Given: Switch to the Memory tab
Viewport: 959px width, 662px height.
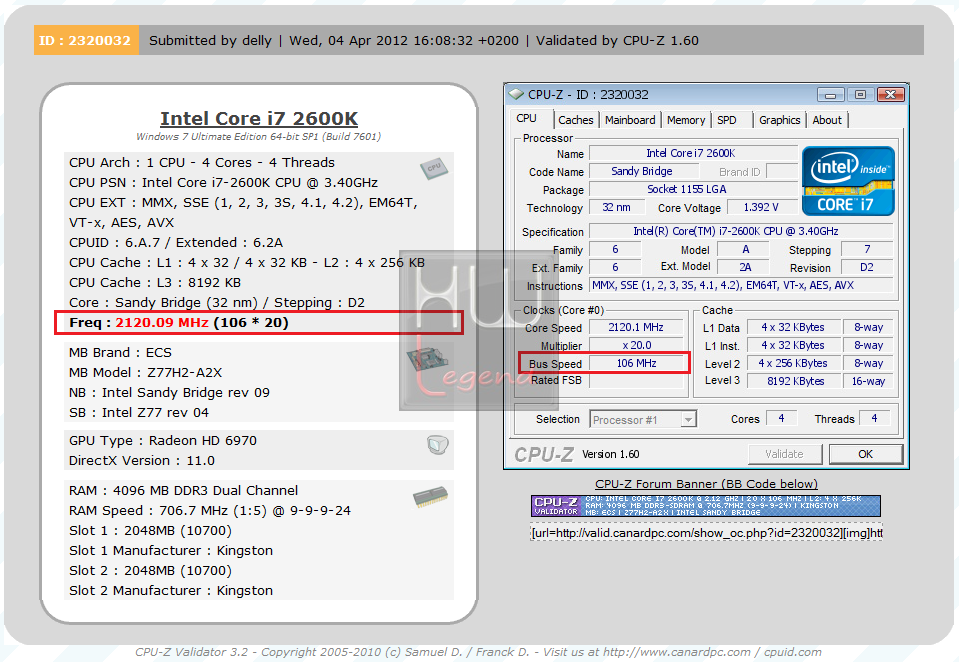Looking at the screenshot, I should 686,120.
